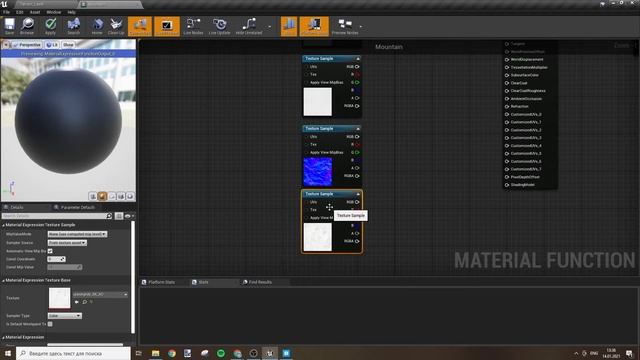Use selected asset arrow under Texture

pyautogui.click(x=76, y=302)
